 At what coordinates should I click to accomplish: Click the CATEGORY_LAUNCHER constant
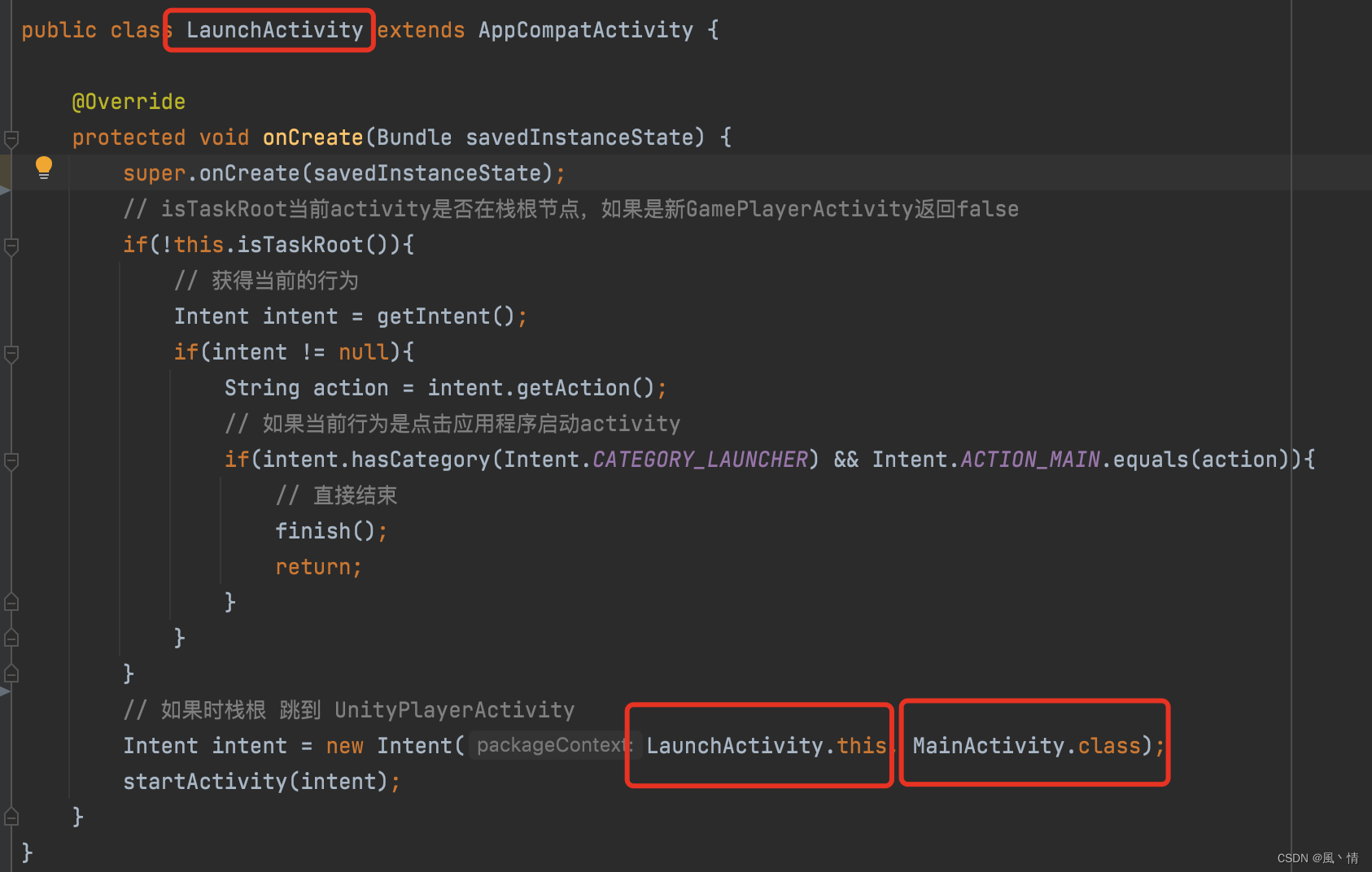tap(700, 460)
